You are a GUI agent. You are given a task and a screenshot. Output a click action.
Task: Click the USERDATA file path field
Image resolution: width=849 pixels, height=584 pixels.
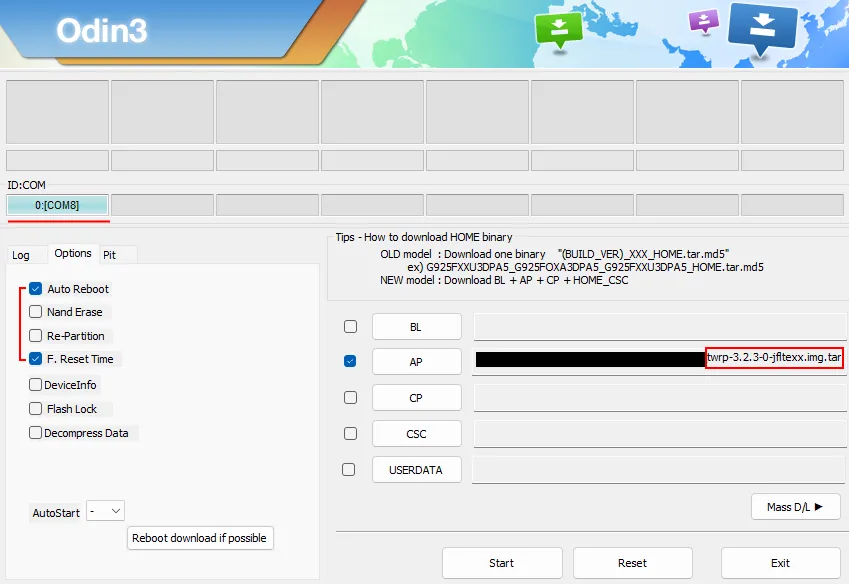(x=658, y=470)
